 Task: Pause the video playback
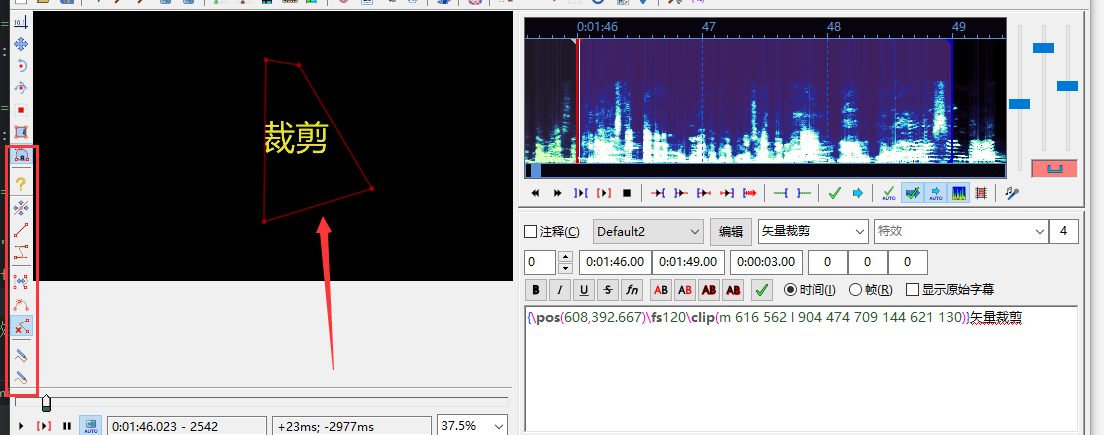(67, 426)
